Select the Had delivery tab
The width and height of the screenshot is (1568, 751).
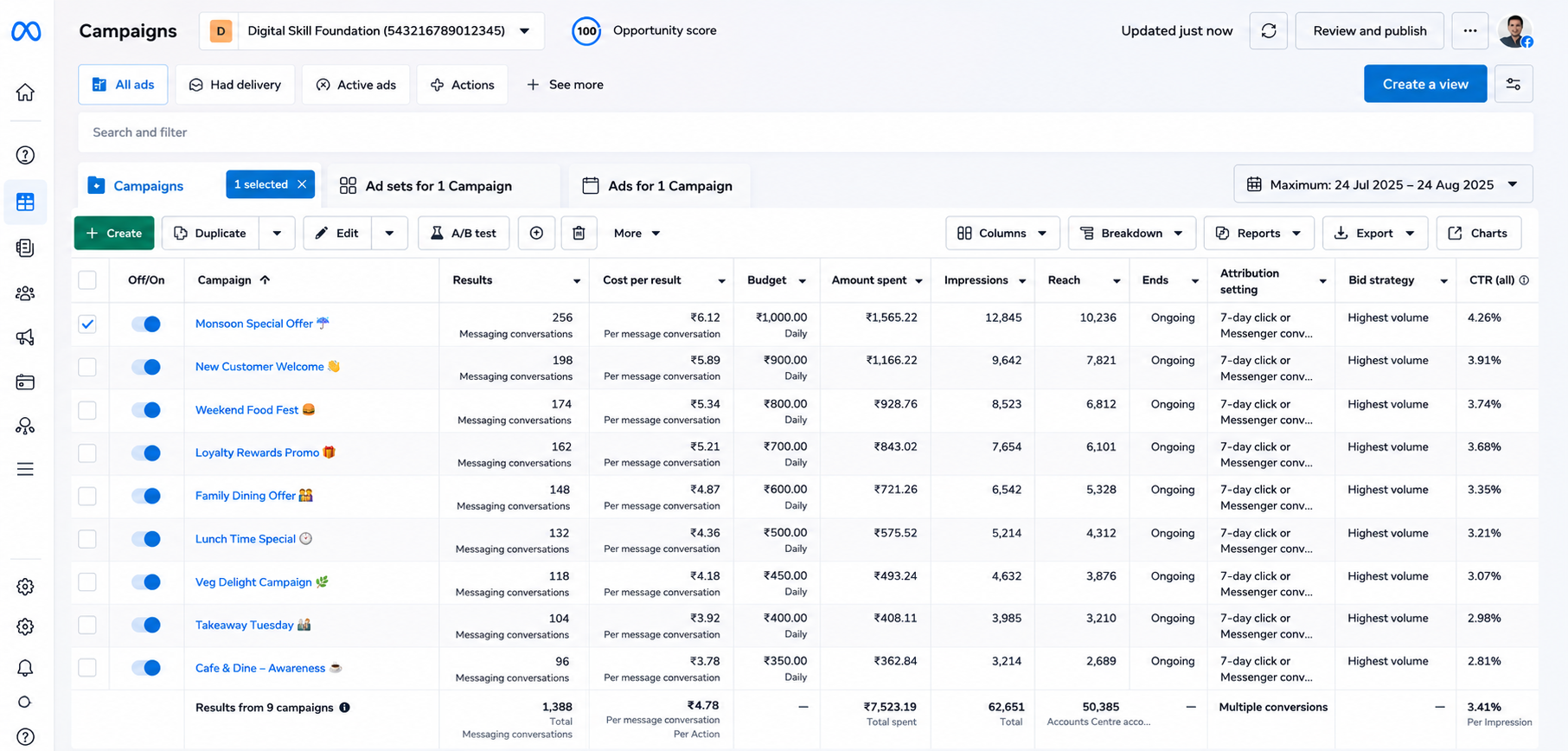[235, 85]
